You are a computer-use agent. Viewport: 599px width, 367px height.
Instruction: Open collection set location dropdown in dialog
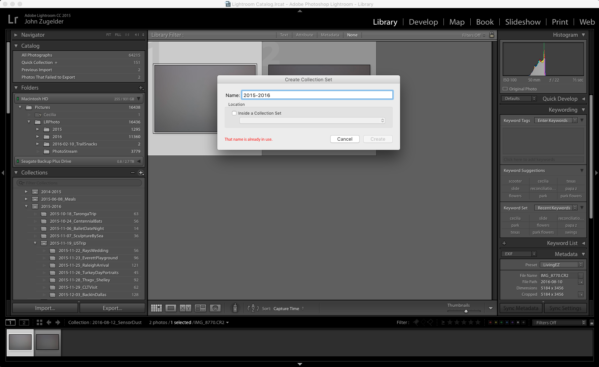click(x=312, y=121)
